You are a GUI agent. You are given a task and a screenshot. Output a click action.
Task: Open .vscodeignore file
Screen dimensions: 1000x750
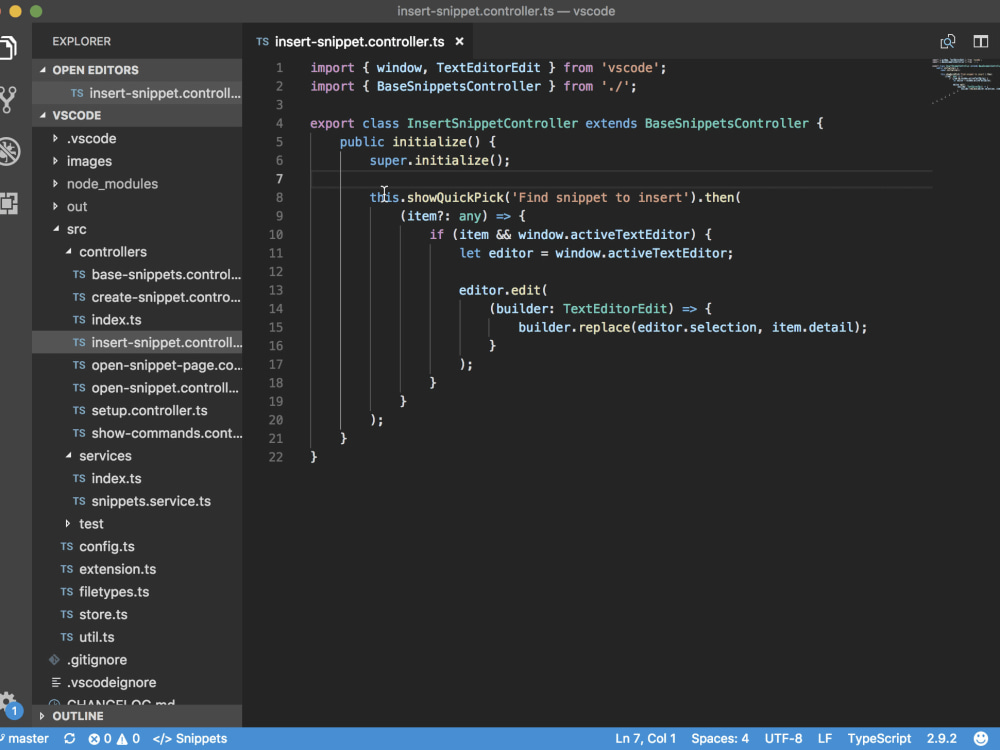coord(137,682)
